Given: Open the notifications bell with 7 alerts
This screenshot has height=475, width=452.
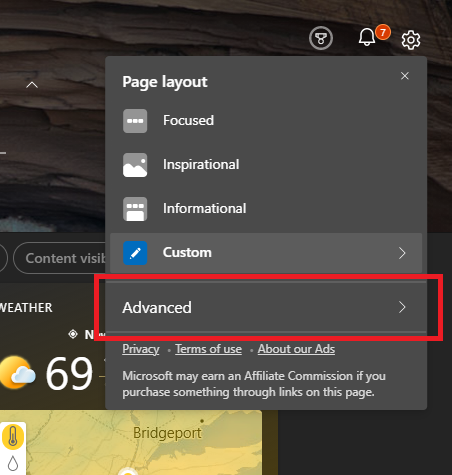Looking at the screenshot, I should [367, 37].
